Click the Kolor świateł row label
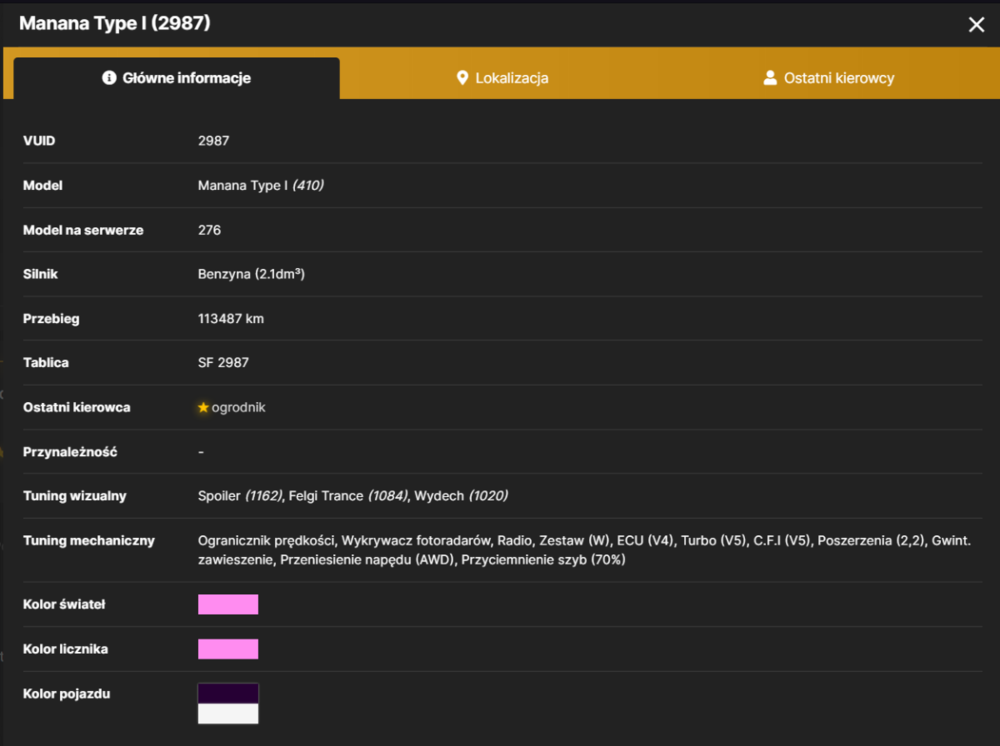1000x746 pixels. [x=64, y=604]
